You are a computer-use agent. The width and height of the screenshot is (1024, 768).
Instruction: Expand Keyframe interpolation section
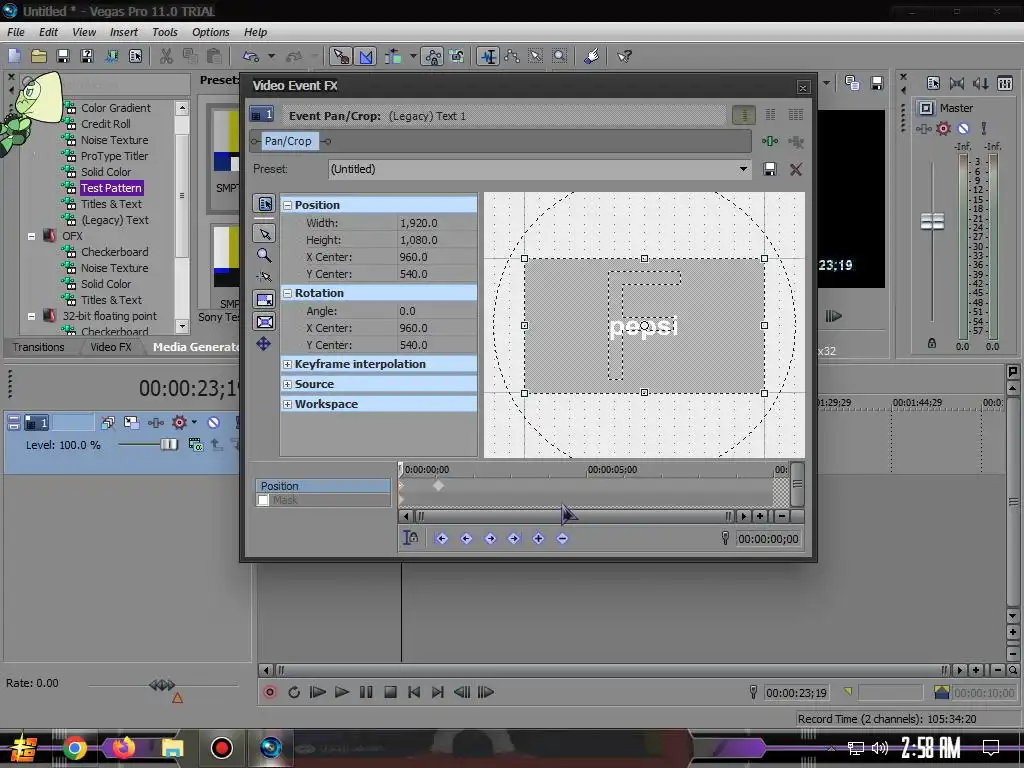click(287, 364)
